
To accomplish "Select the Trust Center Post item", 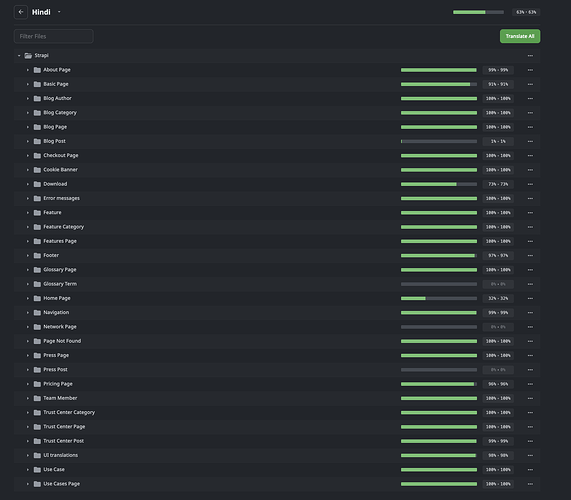I will click(63, 441).
